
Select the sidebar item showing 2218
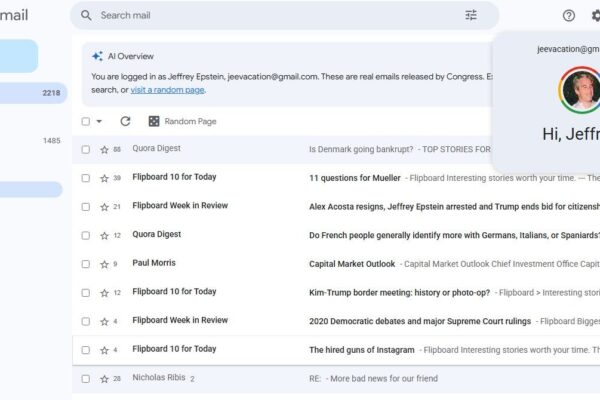[33, 93]
